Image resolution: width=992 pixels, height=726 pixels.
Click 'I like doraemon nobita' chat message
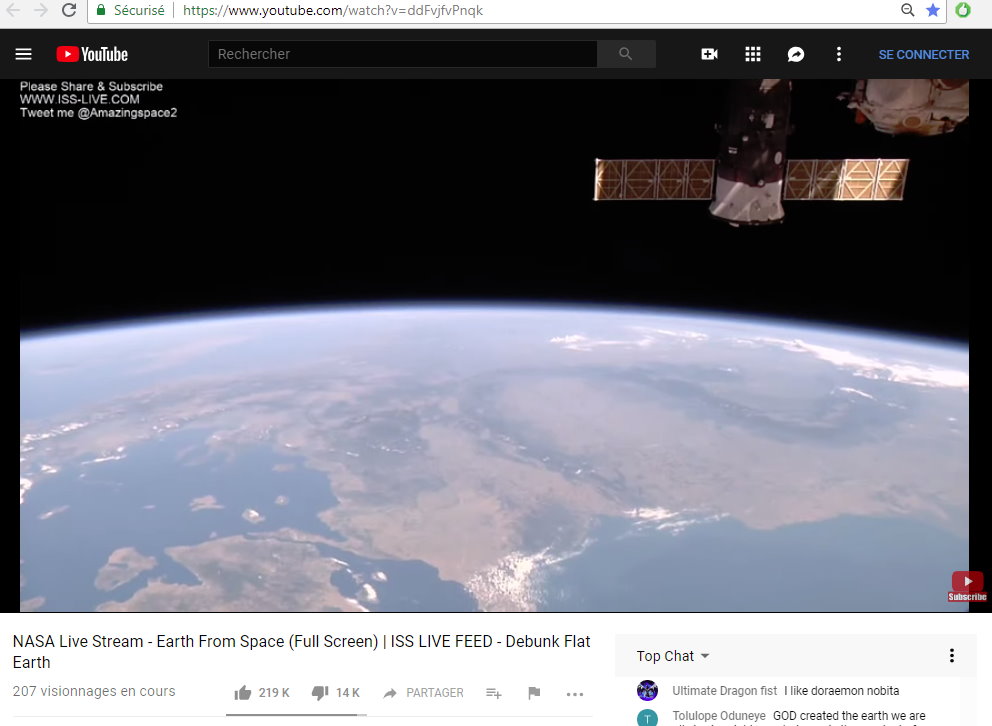(841, 691)
